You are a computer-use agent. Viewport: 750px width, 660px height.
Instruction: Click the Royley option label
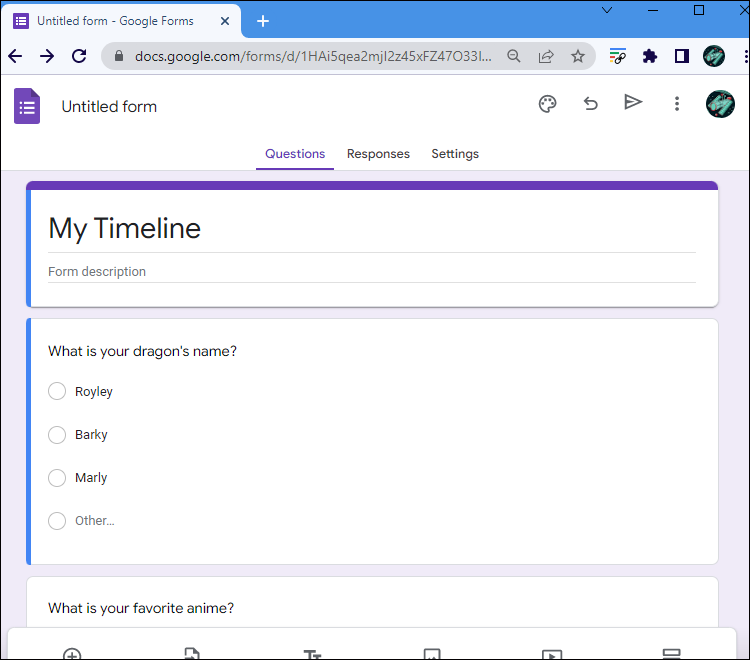(94, 392)
